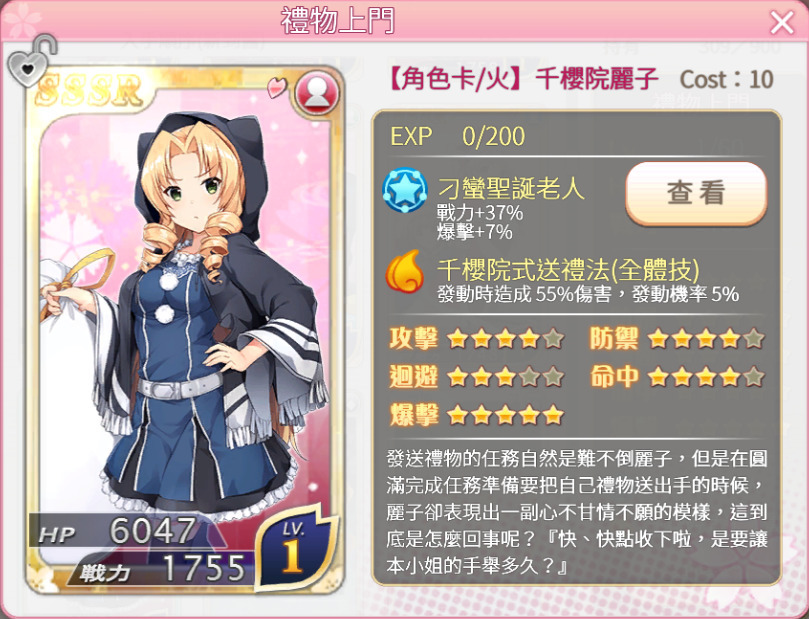Click the 防禦 star rating row
This screenshot has width=809, height=619.
[677, 339]
